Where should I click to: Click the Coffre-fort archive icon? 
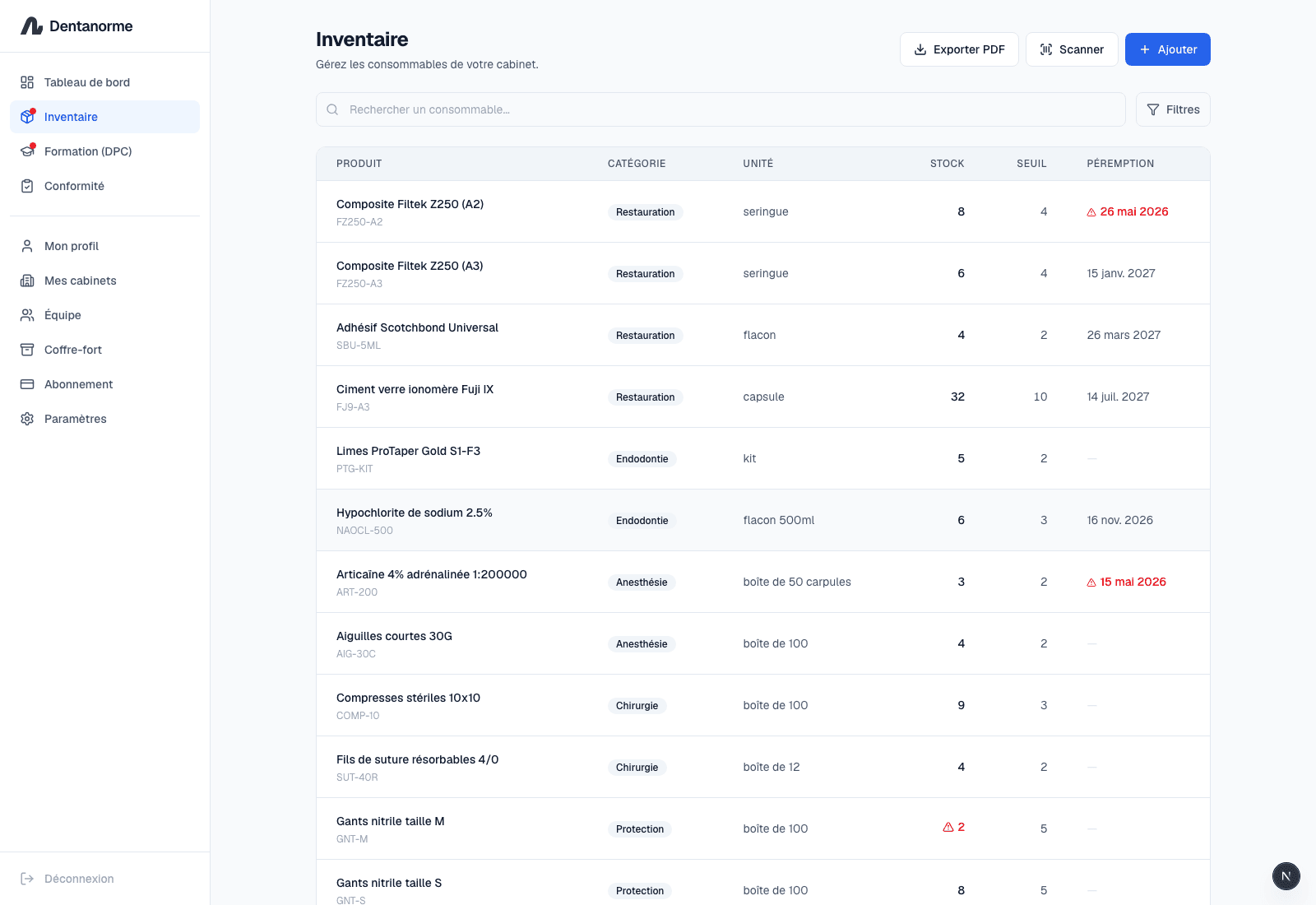[27, 350]
